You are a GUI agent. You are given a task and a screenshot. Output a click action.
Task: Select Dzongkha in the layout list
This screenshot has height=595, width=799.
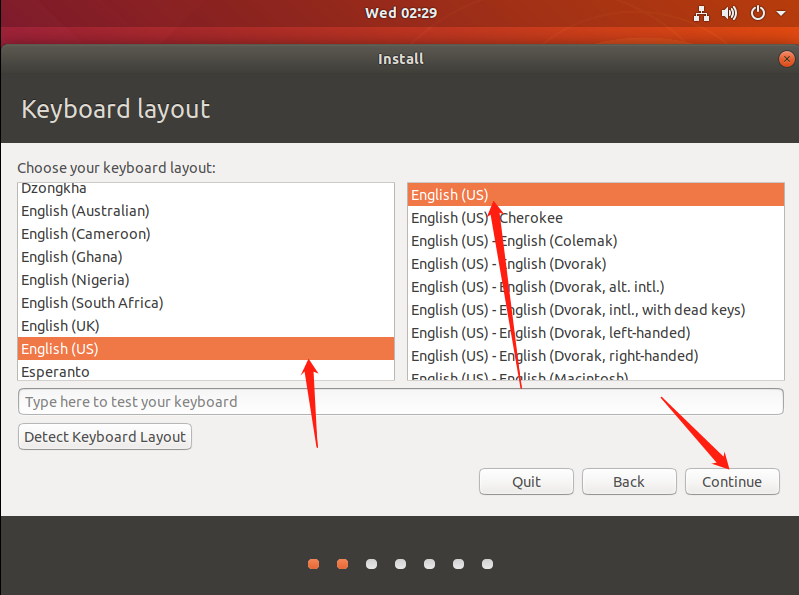(x=206, y=189)
